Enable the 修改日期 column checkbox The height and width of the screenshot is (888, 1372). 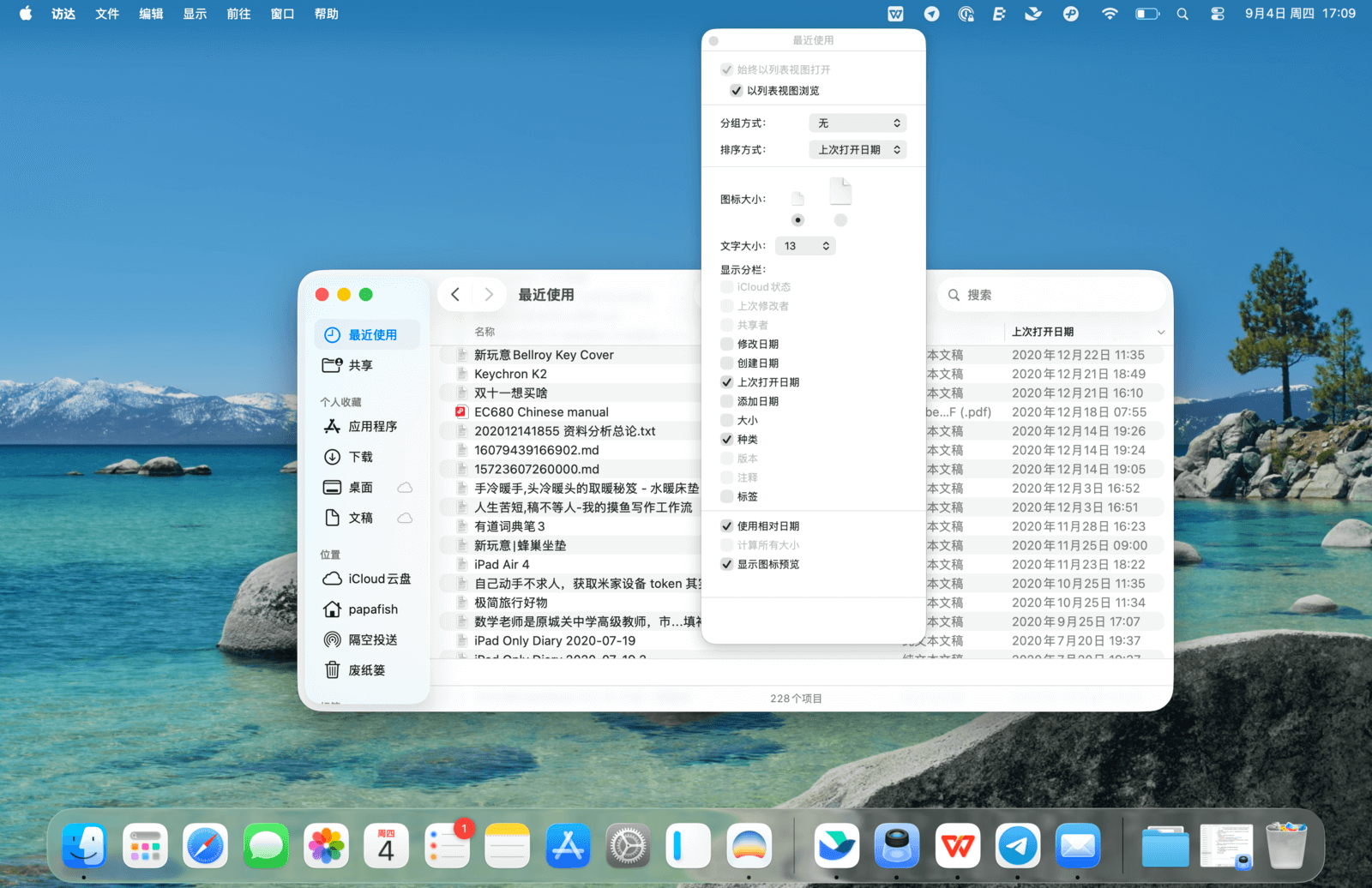pyautogui.click(x=727, y=345)
